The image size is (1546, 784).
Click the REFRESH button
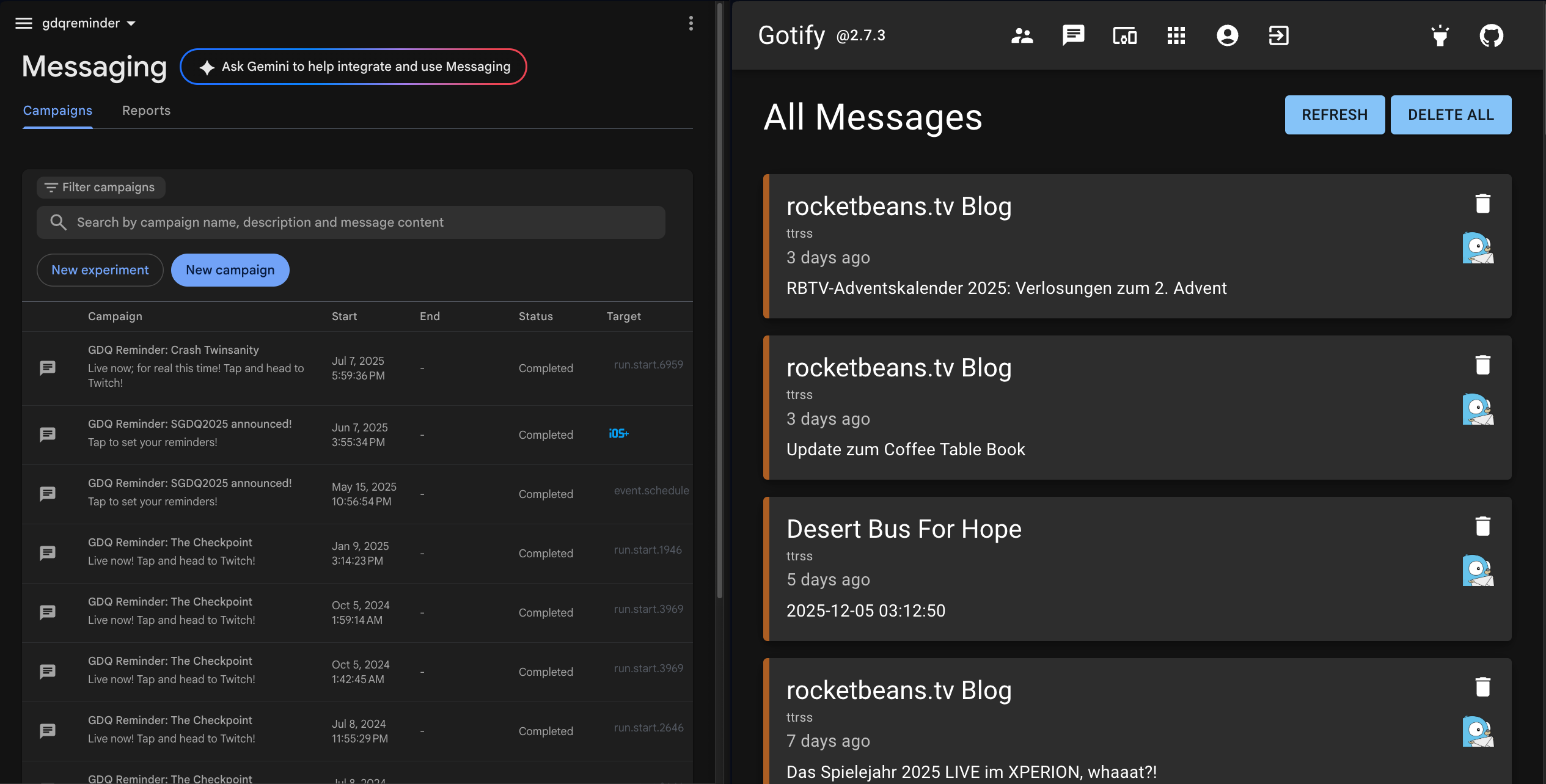1334,115
